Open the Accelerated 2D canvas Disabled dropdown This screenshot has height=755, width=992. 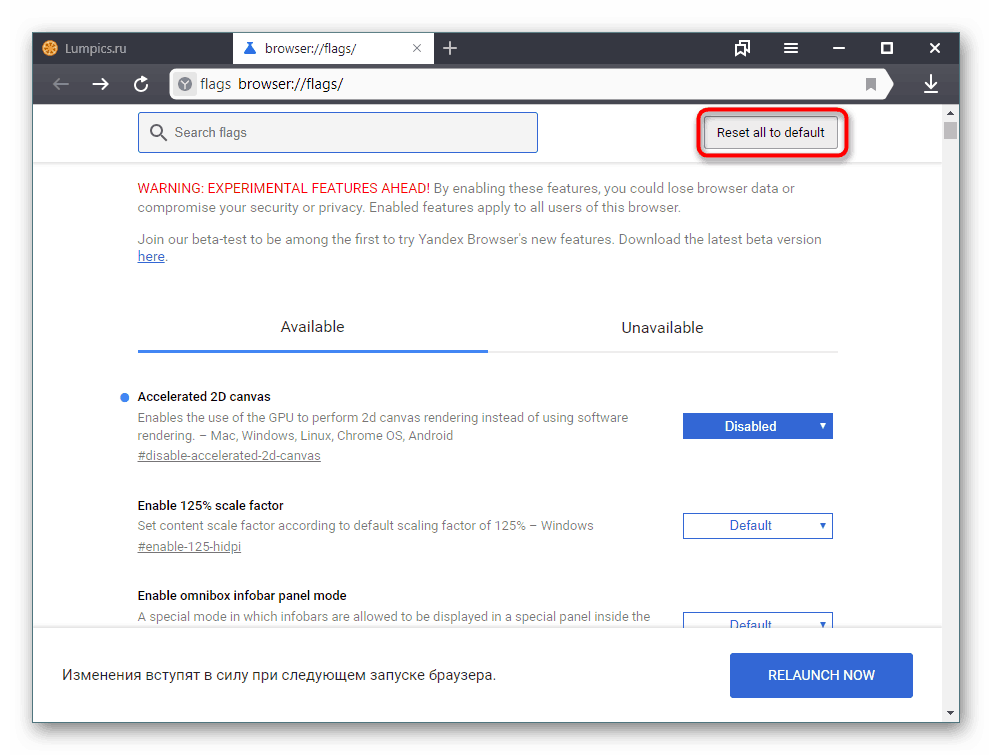click(x=757, y=425)
